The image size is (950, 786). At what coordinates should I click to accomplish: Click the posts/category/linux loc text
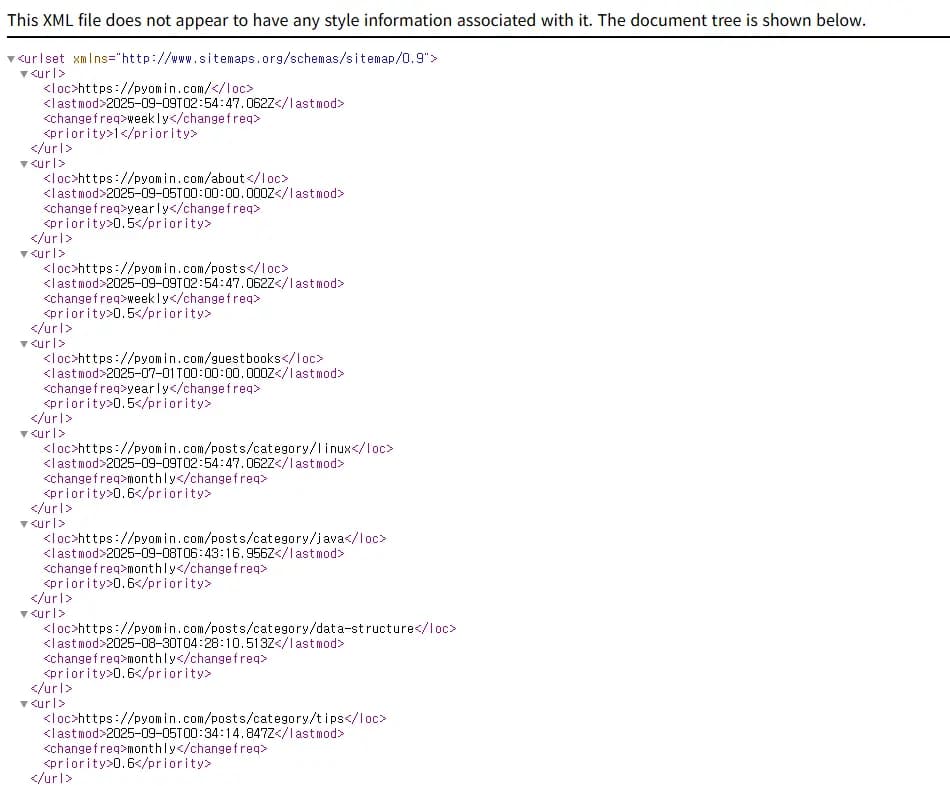(x=214, y=449)
